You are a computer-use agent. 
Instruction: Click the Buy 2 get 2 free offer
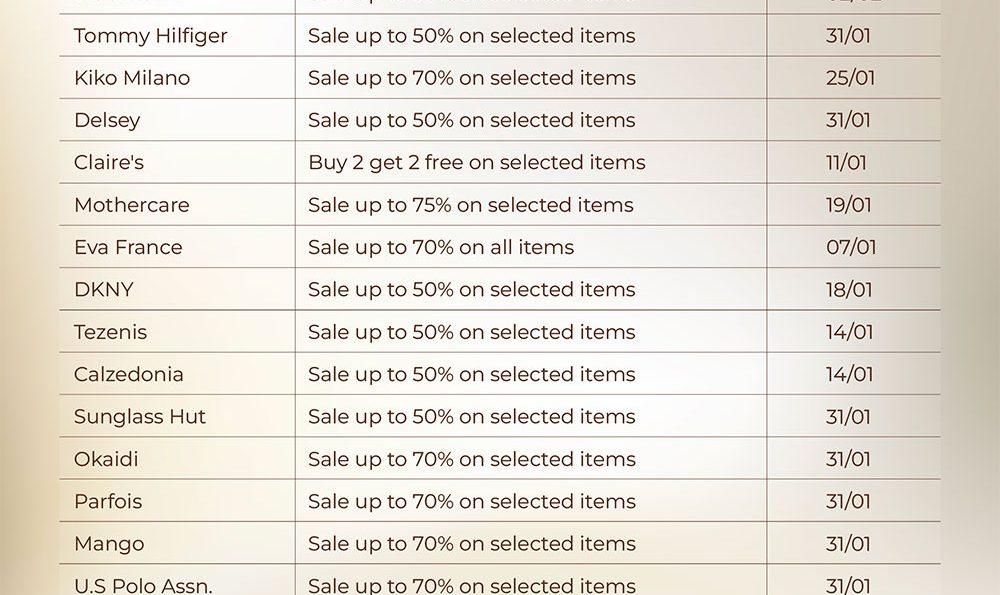[477, 162]
